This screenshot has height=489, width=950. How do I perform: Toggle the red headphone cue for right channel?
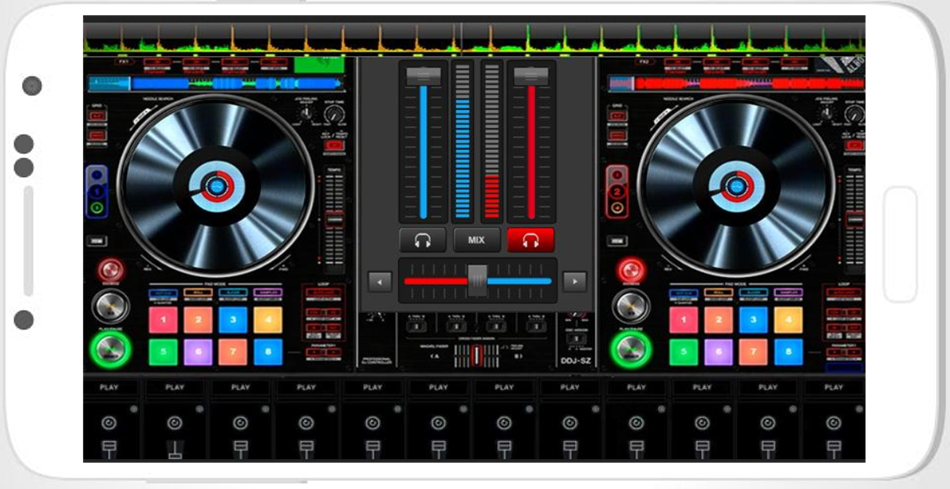[x=531, y=240]
